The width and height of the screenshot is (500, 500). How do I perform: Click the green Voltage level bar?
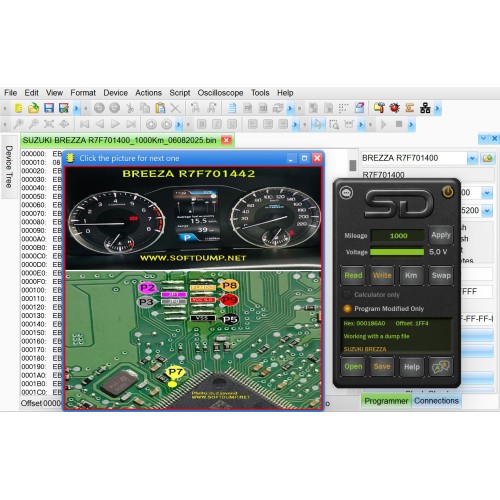click(x=397, y=252)
